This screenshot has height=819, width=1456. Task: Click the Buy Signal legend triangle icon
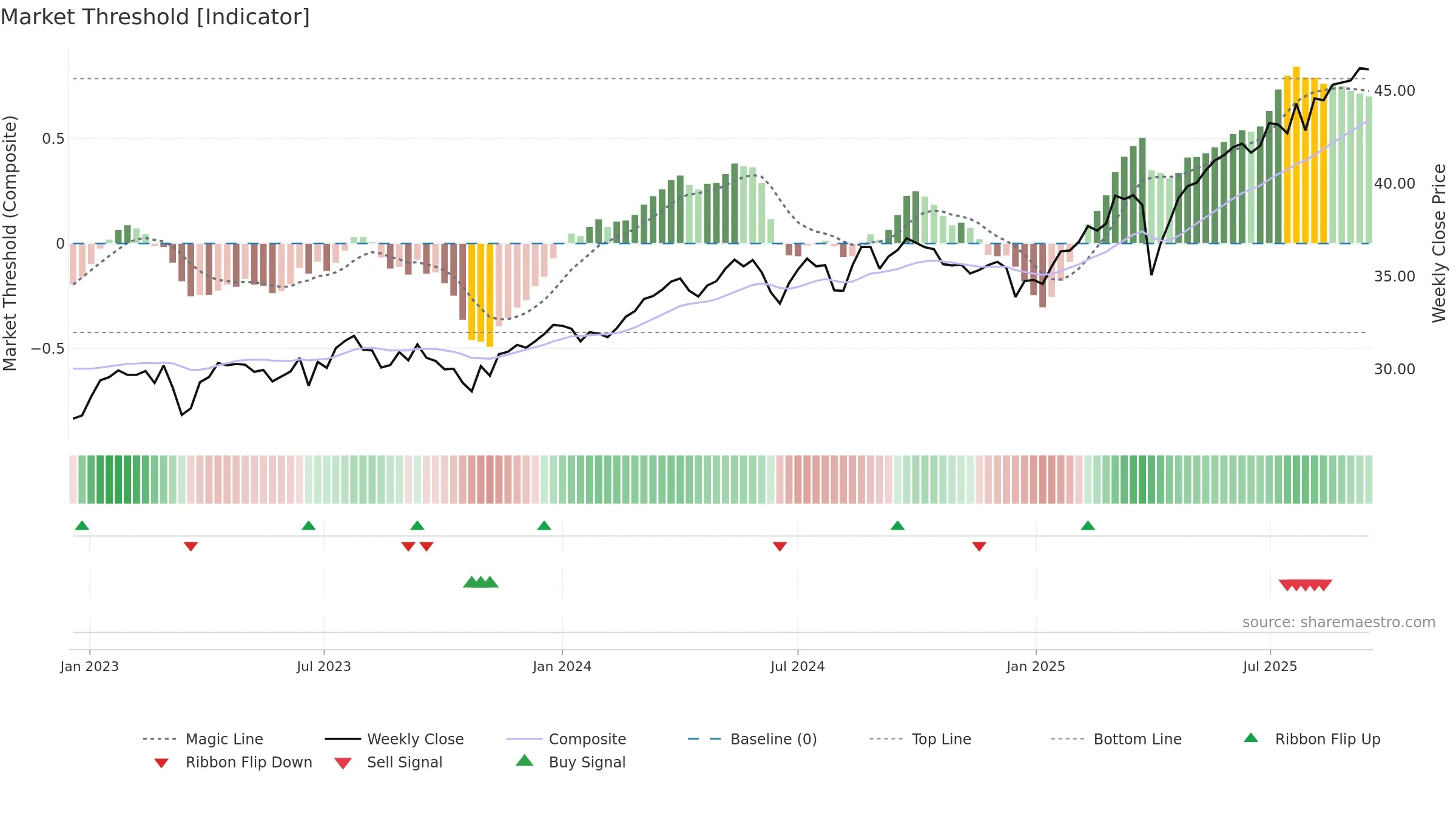(x=524, y=761)
